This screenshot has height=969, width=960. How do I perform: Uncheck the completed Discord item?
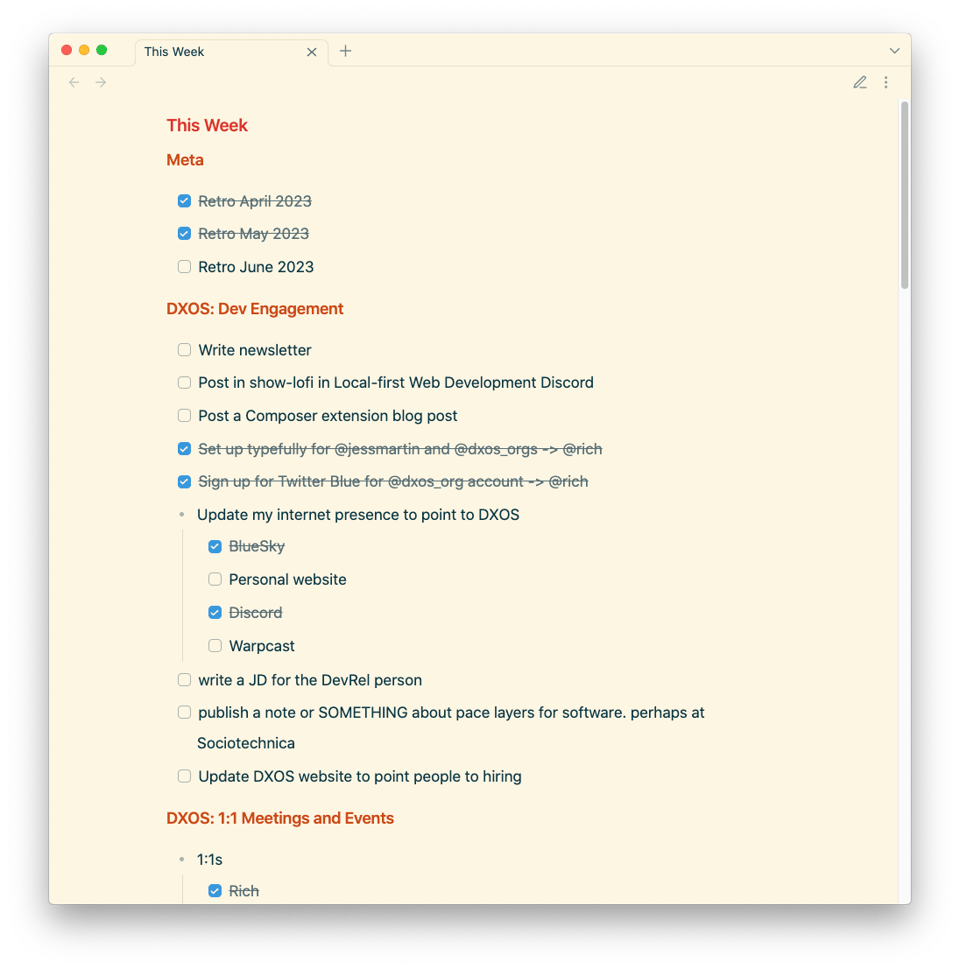(214, 612)
